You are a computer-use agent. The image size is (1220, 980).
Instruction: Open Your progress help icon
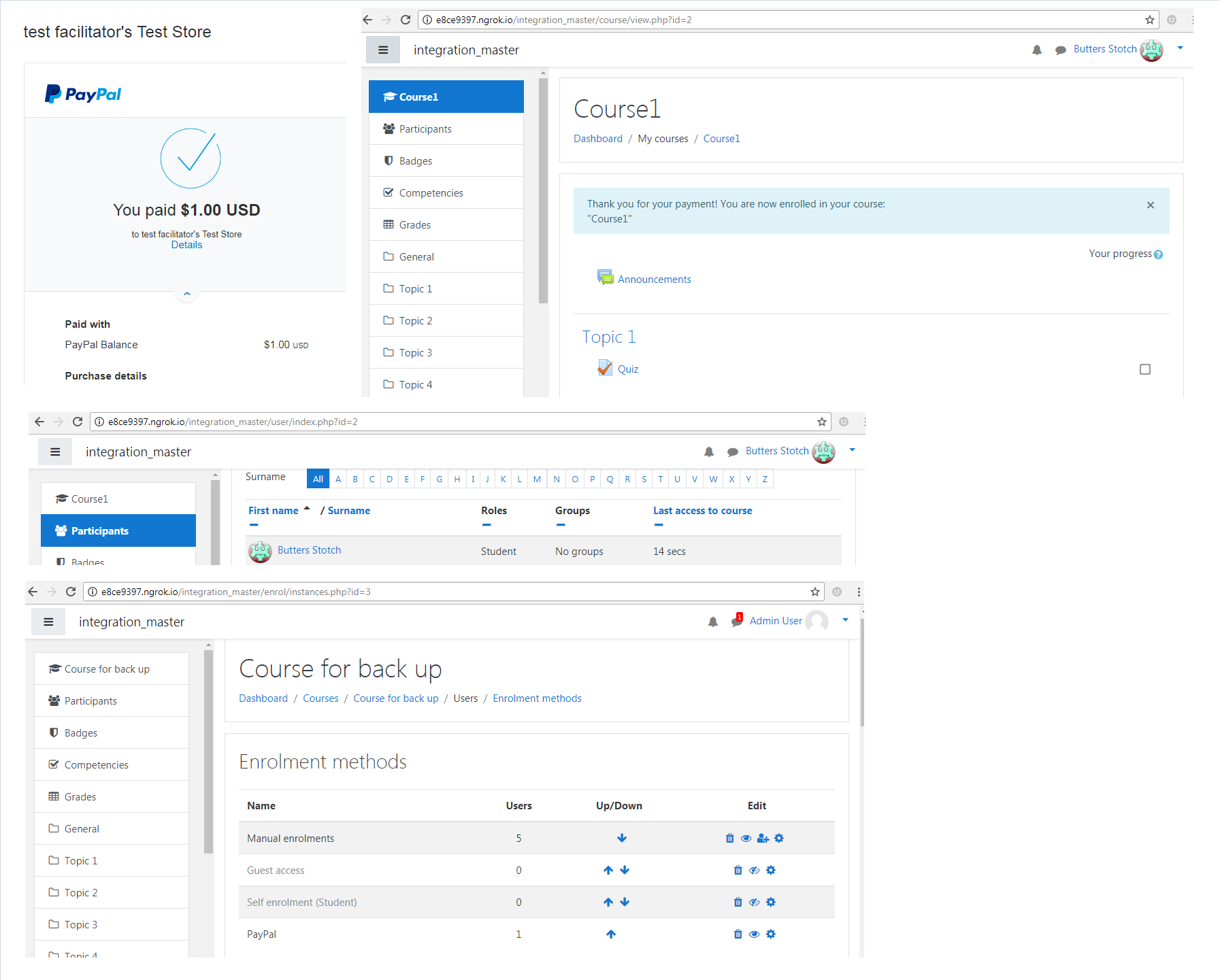coord(1158,254)
